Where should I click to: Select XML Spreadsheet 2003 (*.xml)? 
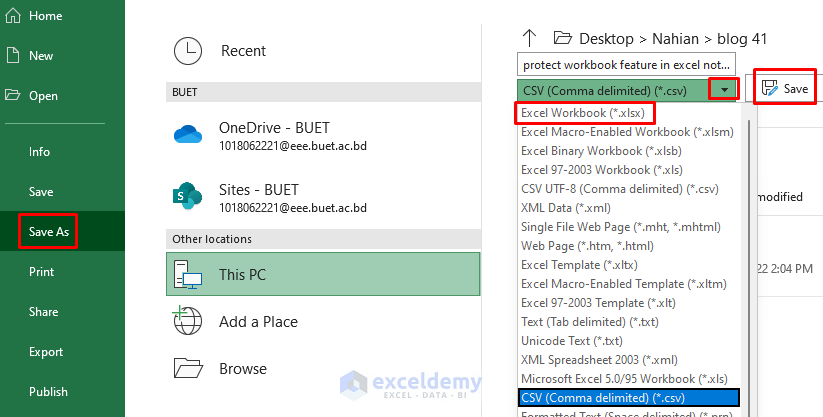[599, 360]
